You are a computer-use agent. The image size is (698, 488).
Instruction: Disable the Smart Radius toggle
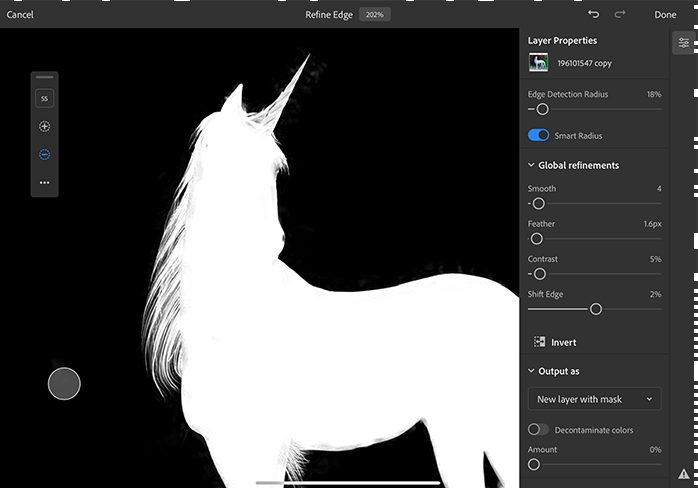click(x=538, y=135)
